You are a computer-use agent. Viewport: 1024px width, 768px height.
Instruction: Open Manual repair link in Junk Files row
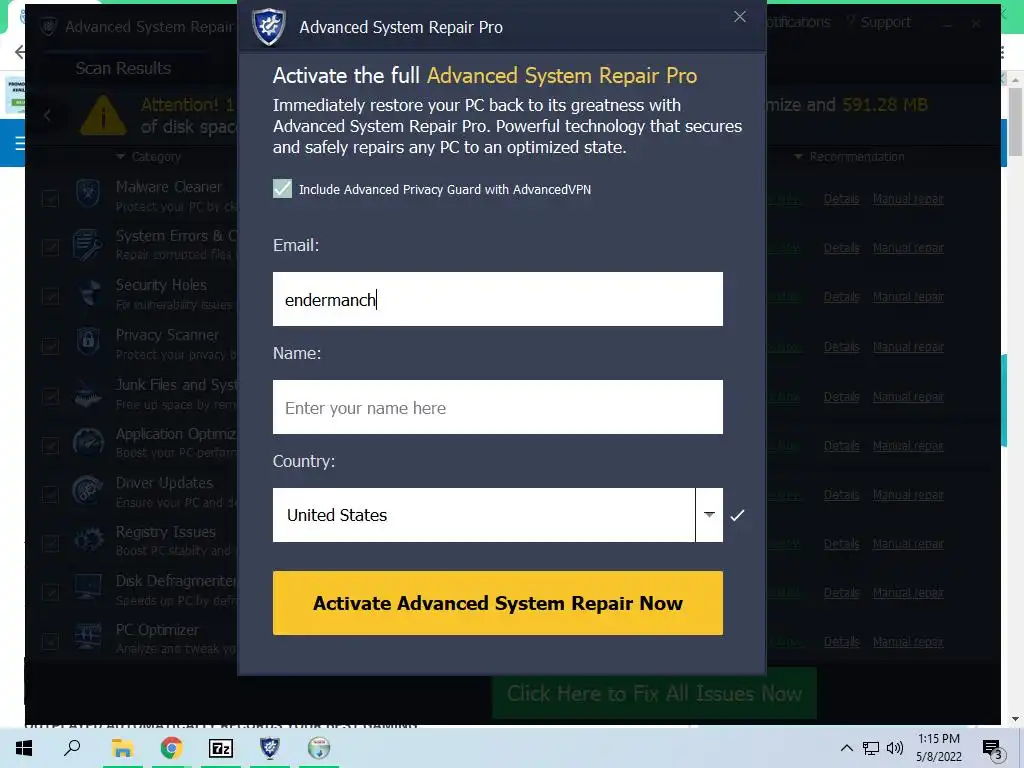click(908, 396)
